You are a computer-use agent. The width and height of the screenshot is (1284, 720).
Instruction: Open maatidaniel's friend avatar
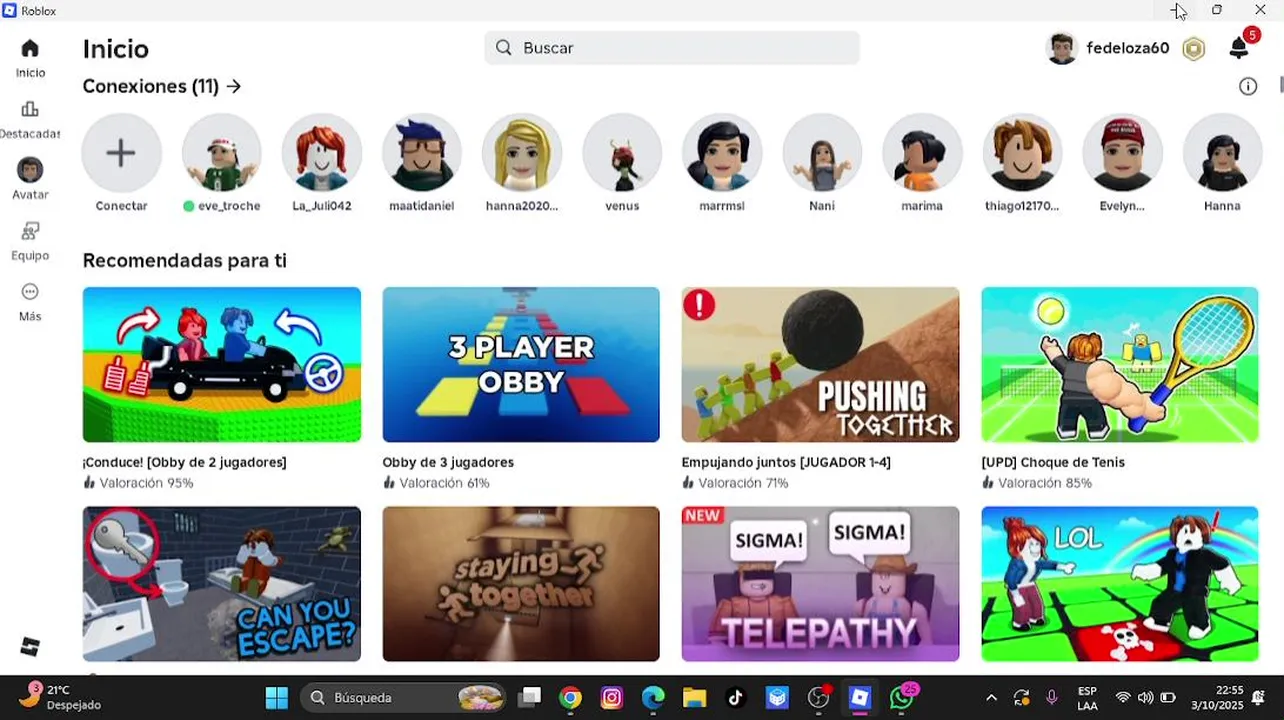[x=421, y=153]
